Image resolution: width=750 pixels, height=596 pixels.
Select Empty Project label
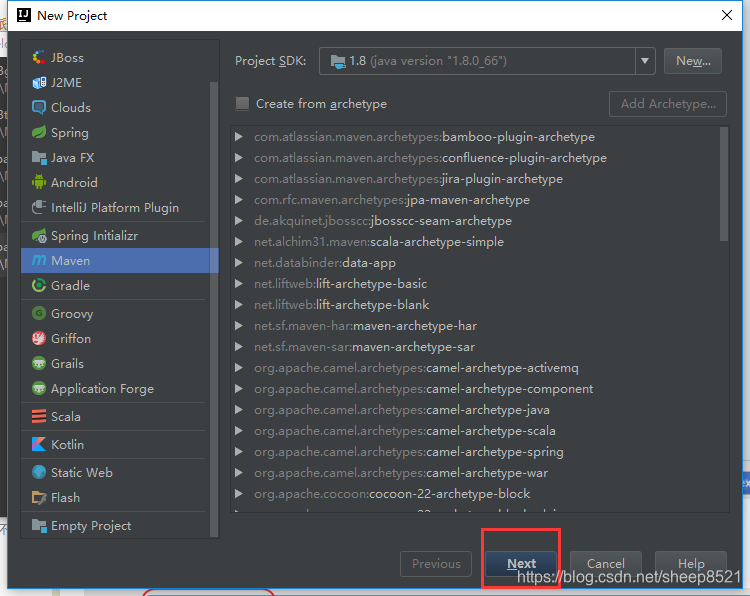coord(91,526)
